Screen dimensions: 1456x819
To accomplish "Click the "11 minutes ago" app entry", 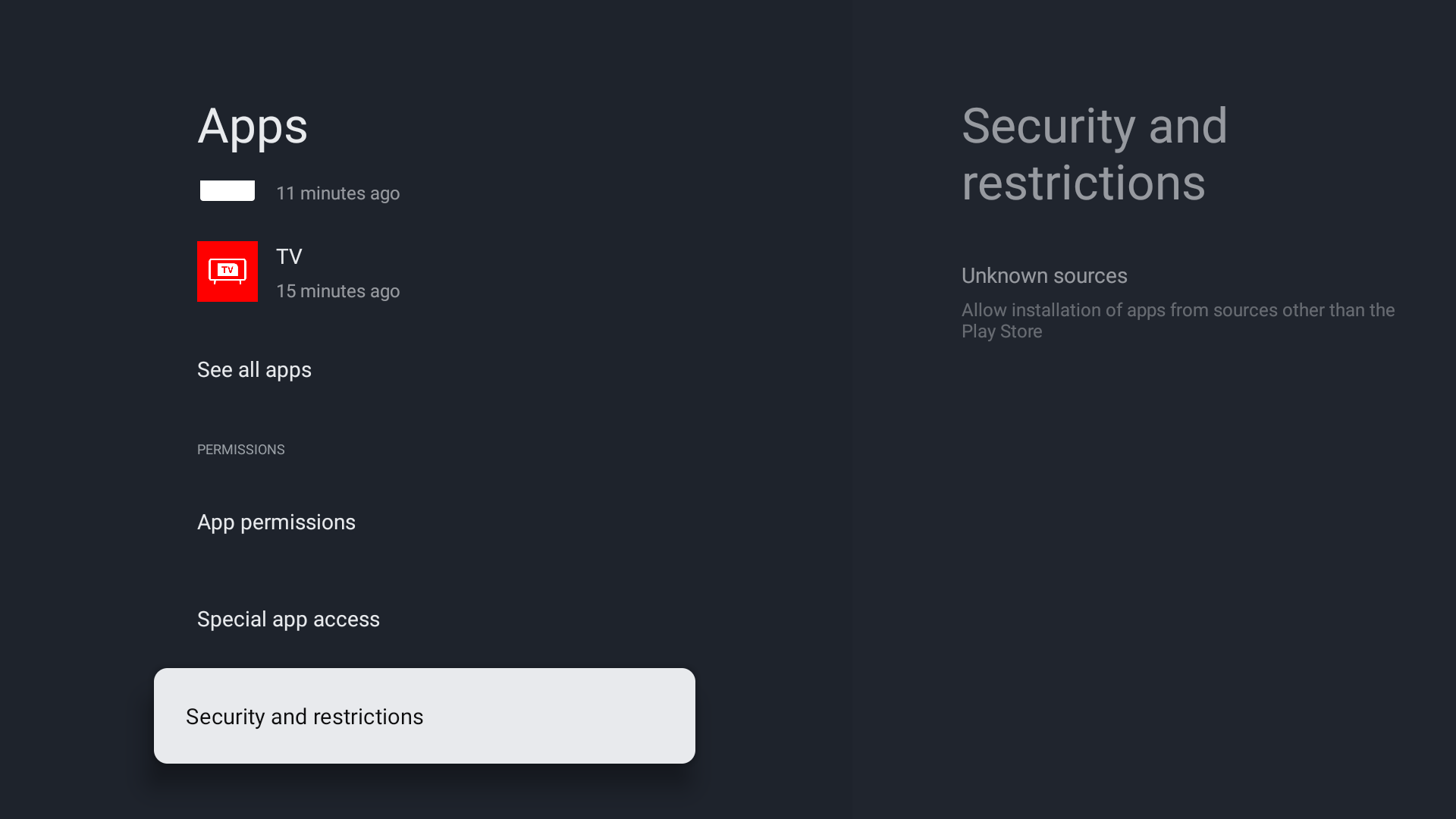I will (337, 193).
